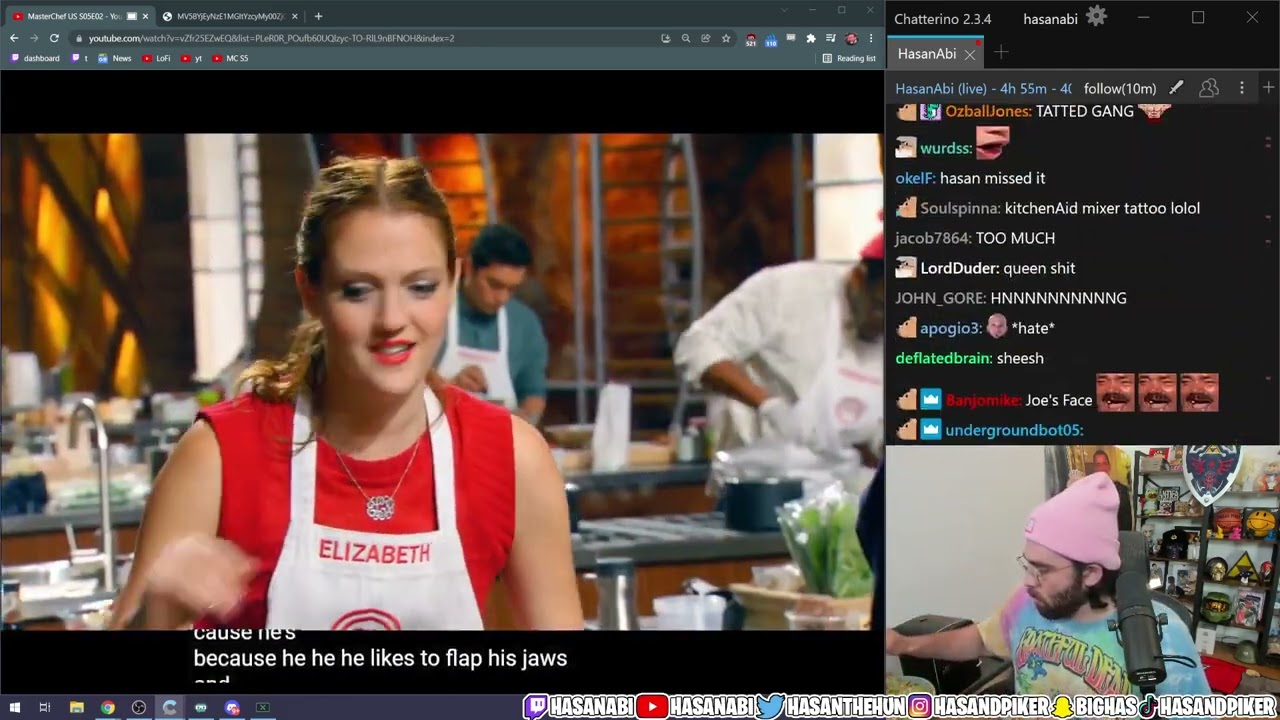The width and height of the screenshot is (1280, 720).
Task: Open File Explorer from the taskbar
Action: 77,707
